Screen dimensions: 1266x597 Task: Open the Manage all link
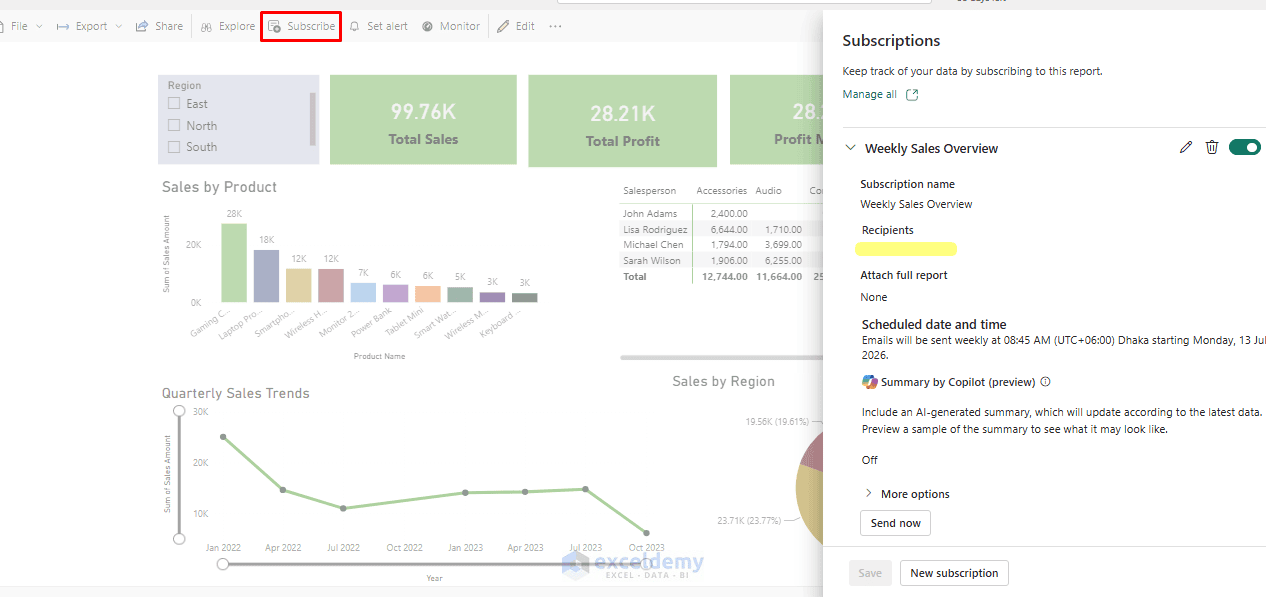tap(869, 94)
